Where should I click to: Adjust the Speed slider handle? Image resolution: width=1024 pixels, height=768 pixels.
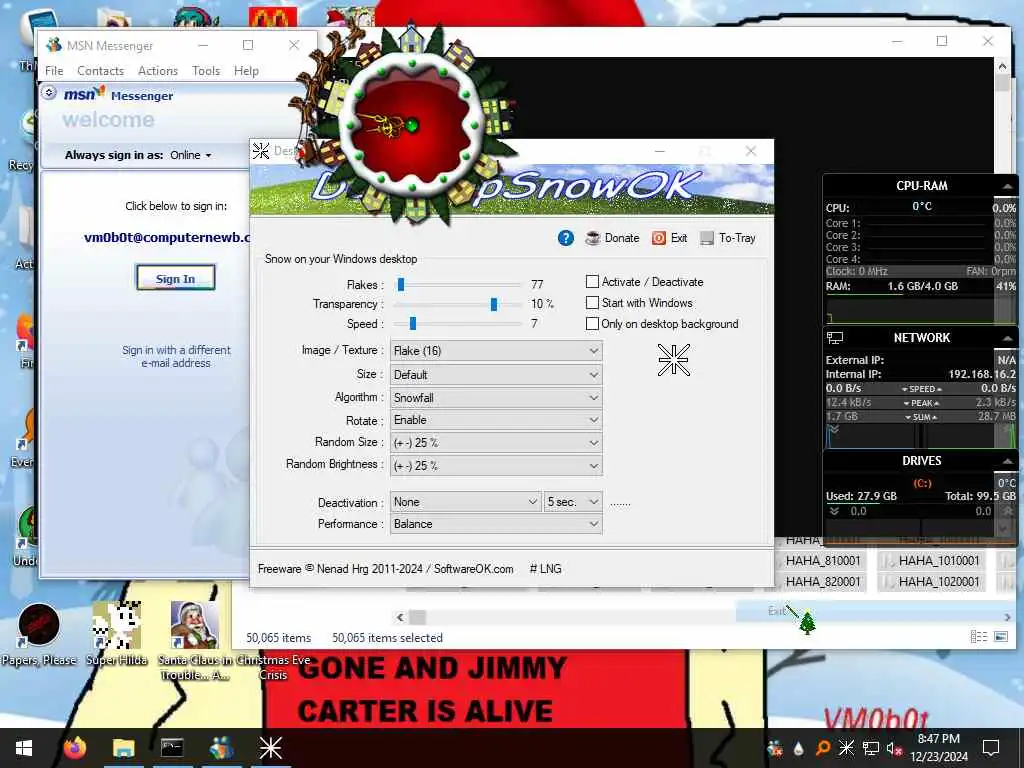(412, 323)
